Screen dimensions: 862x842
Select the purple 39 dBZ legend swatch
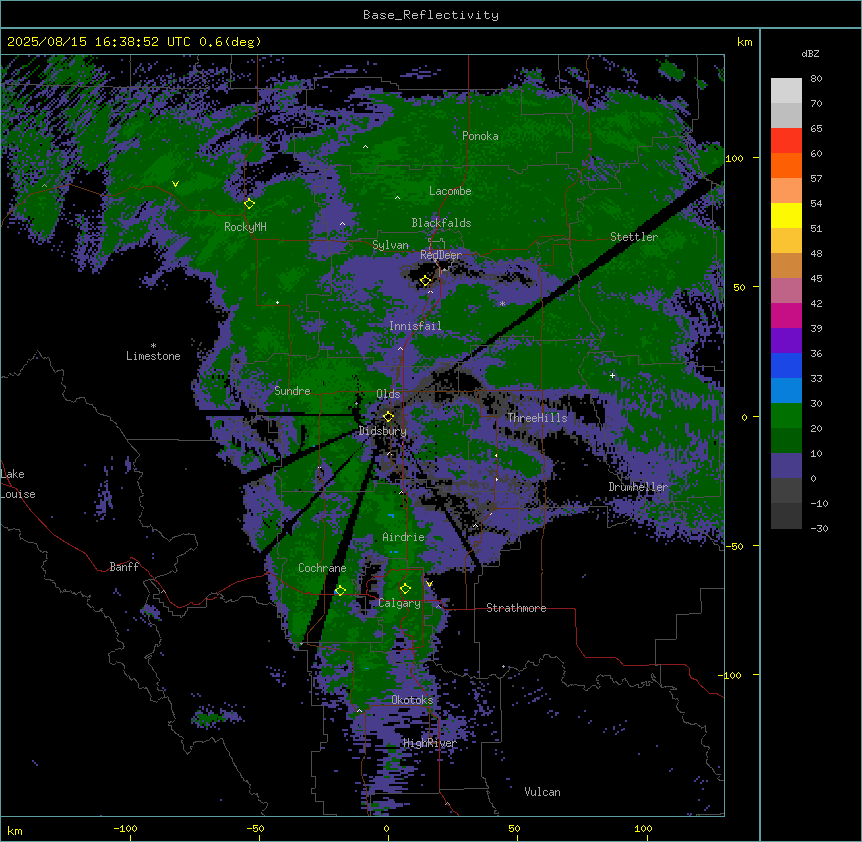pos(786,340)
